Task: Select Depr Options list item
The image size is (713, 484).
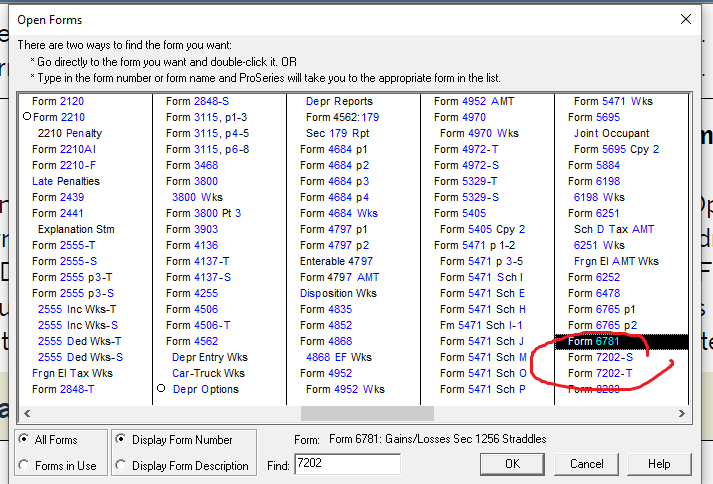Action: click(x=205, y=389)
